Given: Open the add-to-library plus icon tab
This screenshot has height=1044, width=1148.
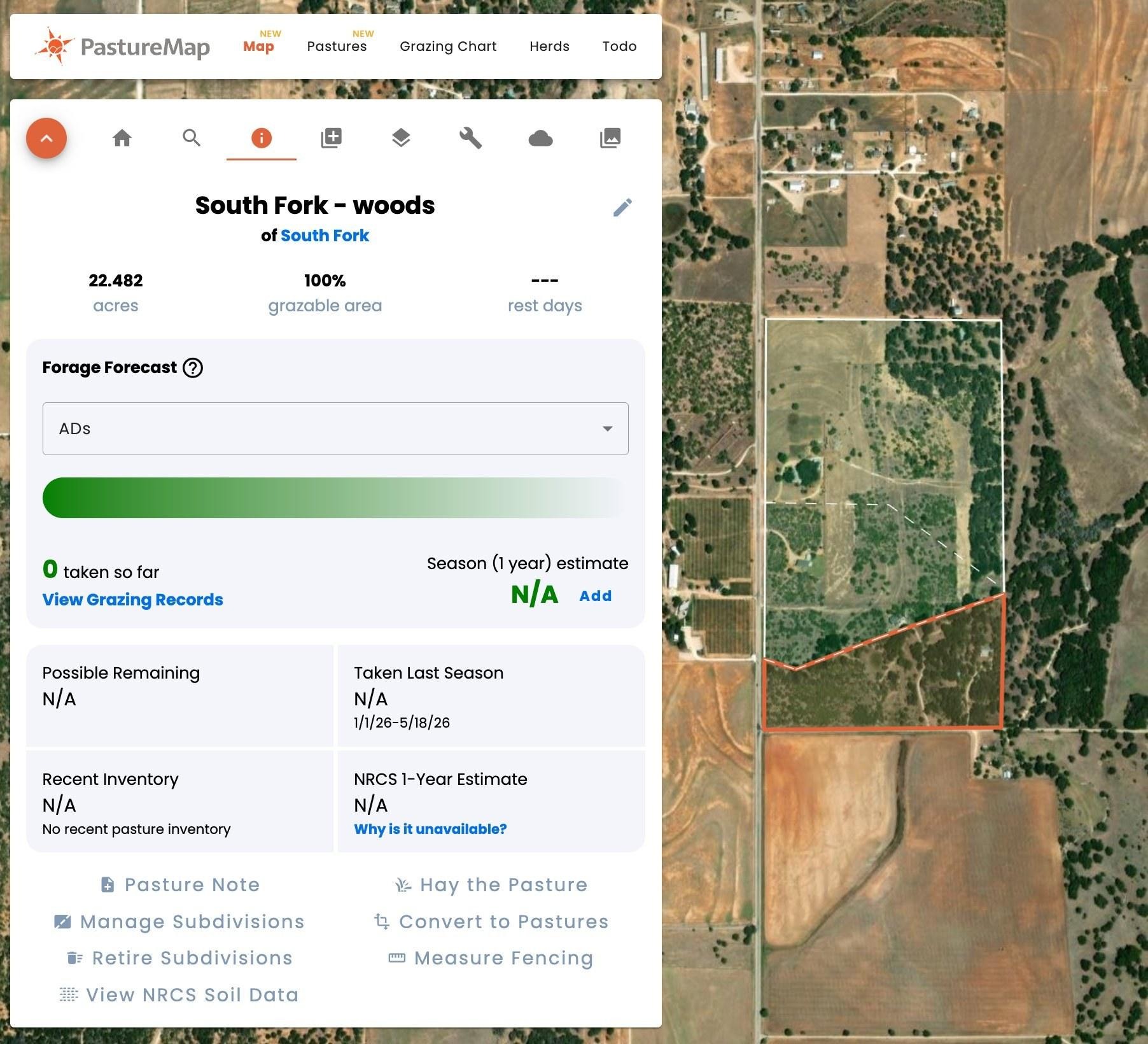Looking at the screenshot, I should [x=331, y=138].
